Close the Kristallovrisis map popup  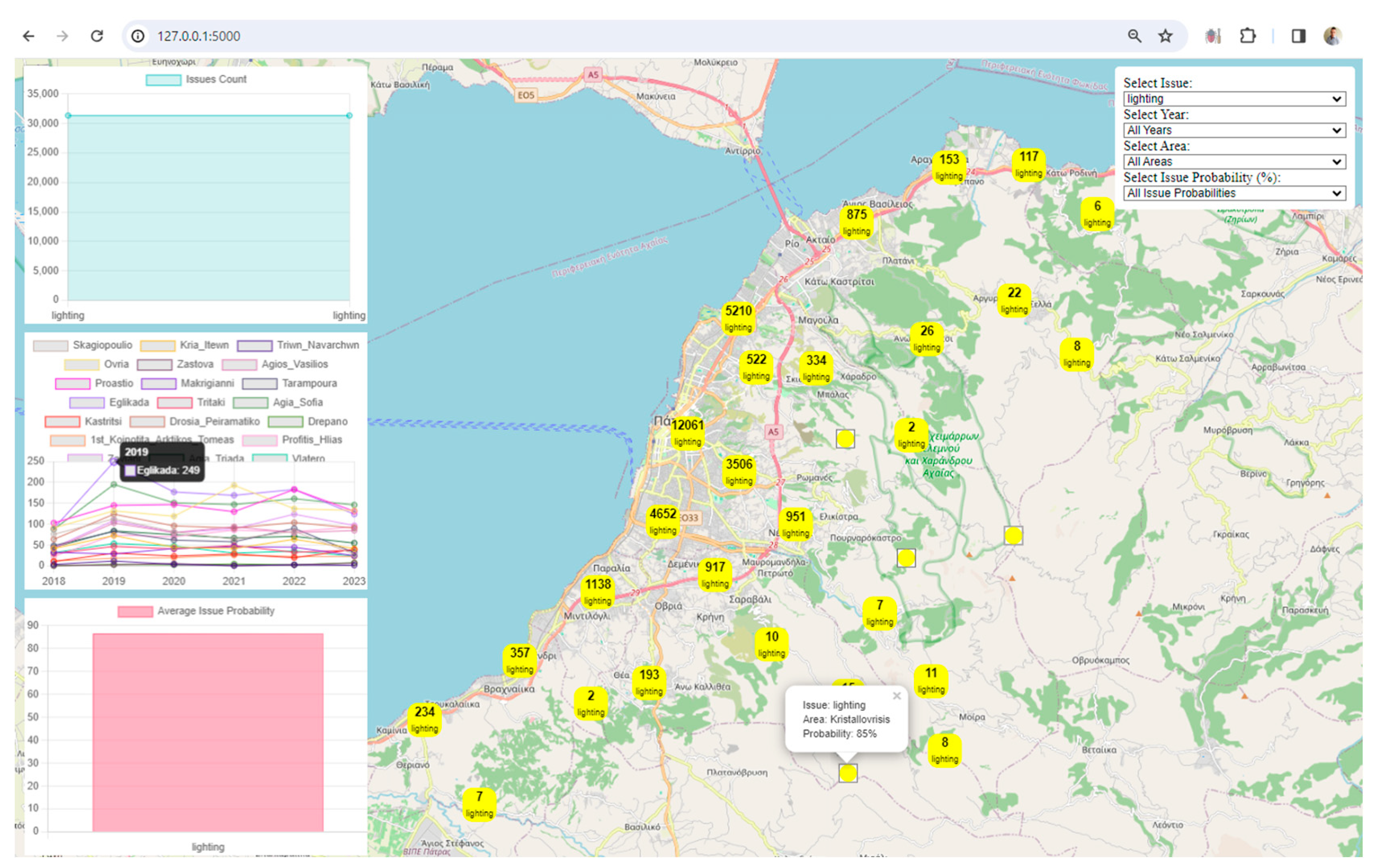pyautogui.click(x=896, y=696)
